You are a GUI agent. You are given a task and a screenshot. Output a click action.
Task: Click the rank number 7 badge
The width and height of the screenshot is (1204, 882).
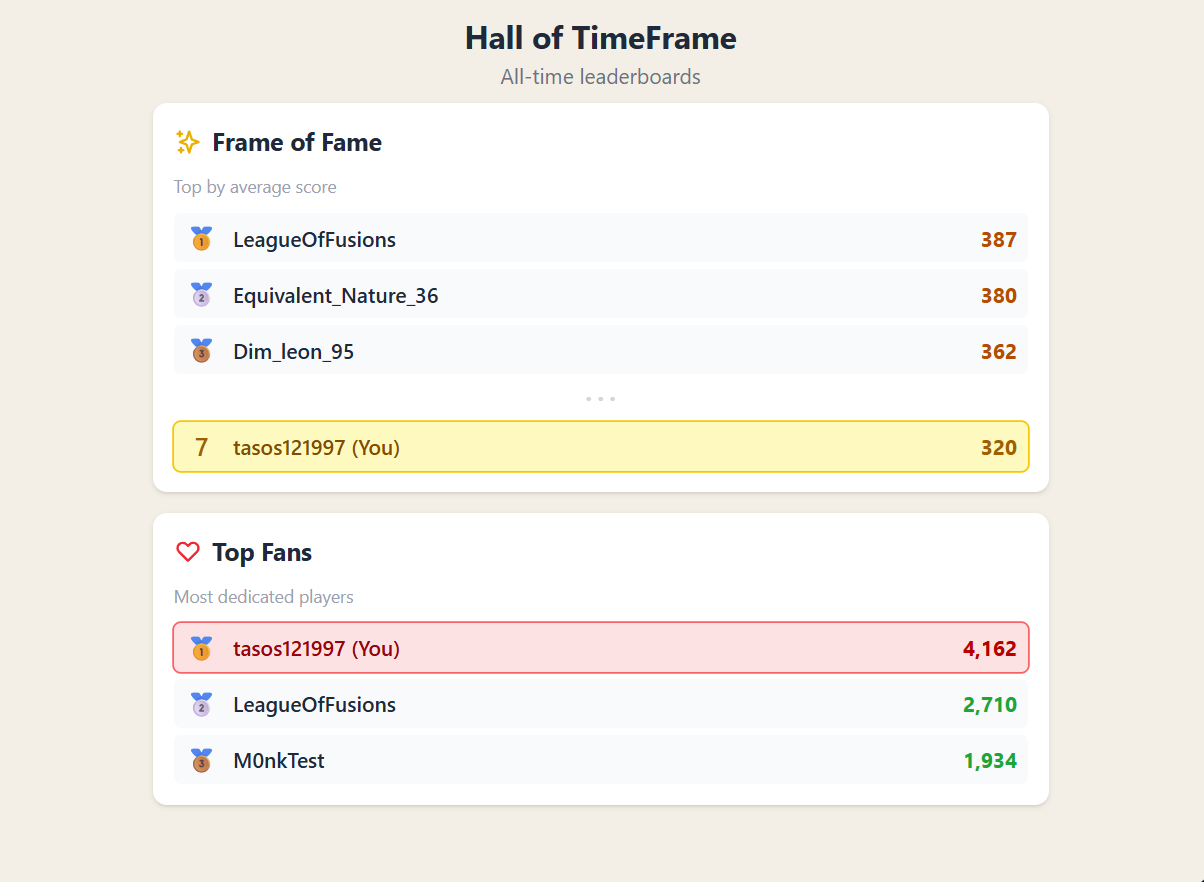pyautogui.click(x=202, y=447)
